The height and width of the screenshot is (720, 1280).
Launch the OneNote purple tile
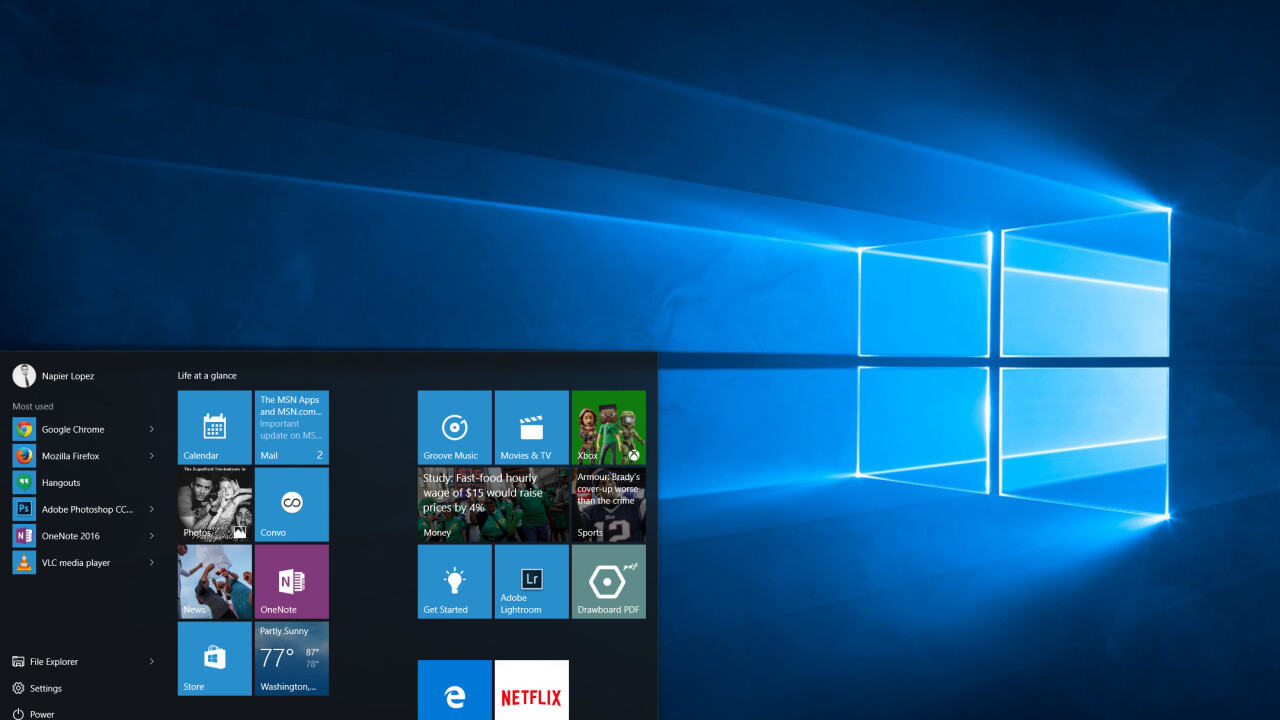pos(291,581)
